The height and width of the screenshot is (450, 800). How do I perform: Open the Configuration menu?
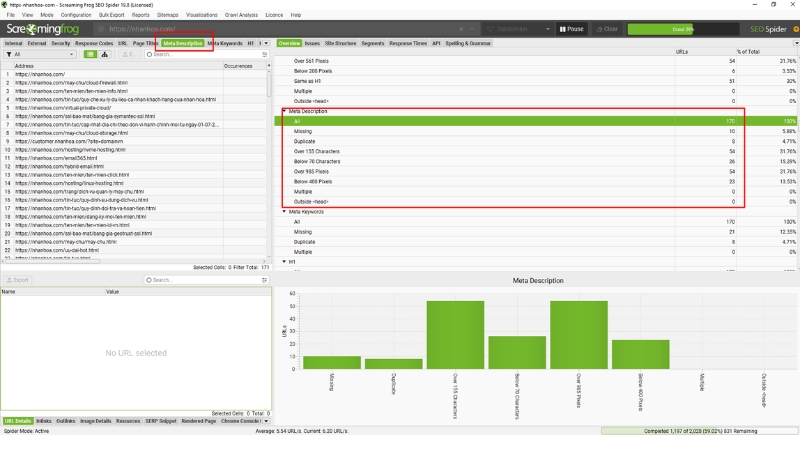76,15
